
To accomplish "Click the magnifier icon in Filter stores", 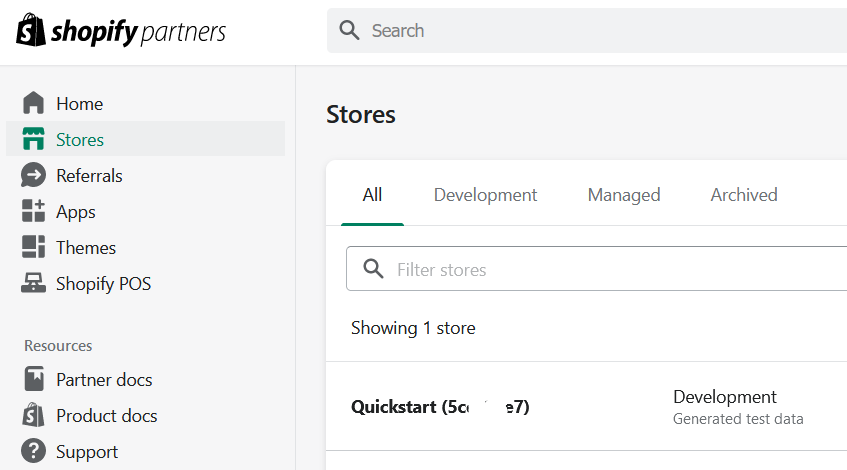I will [374, 270].
